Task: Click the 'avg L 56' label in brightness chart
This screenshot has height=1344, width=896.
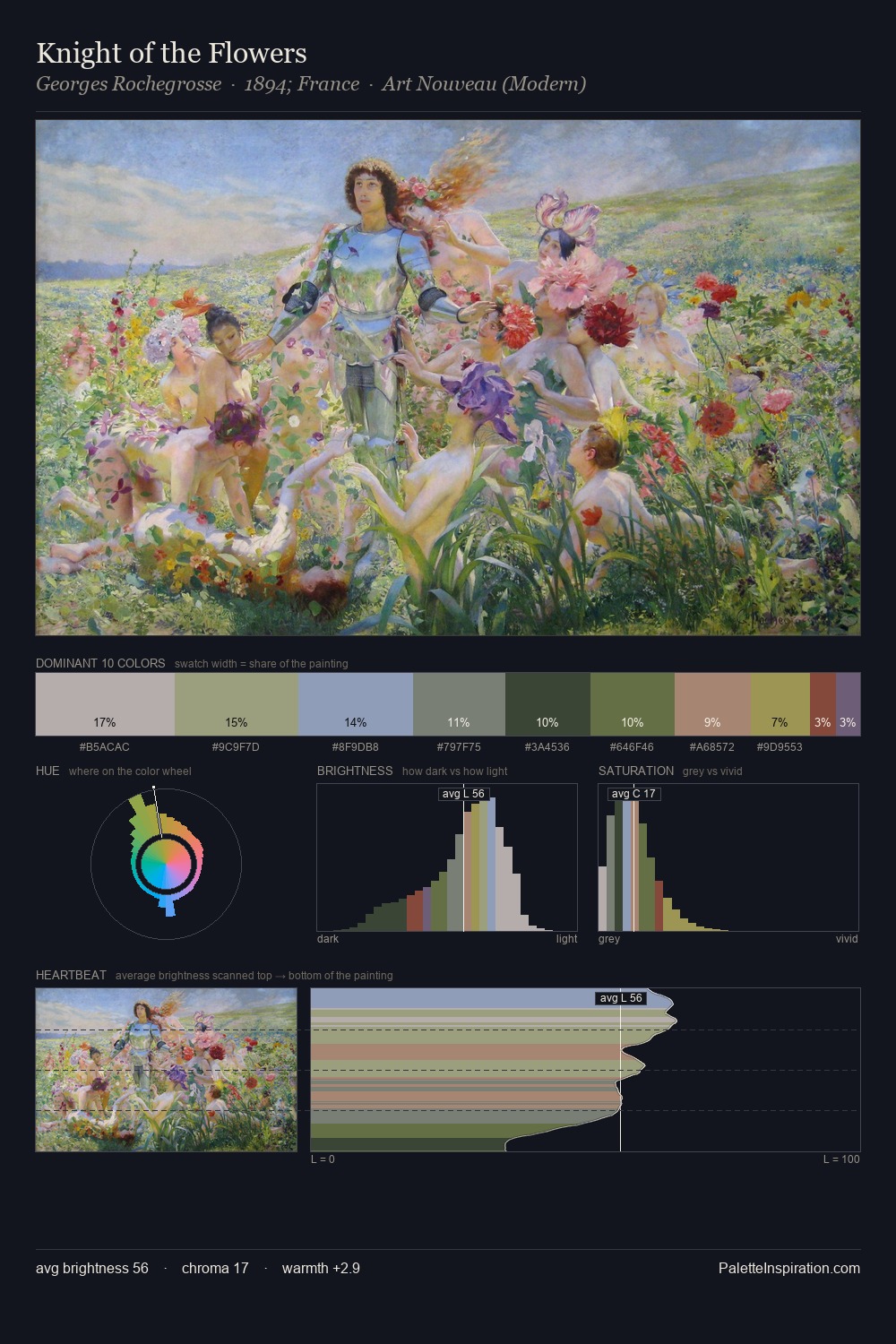Action: (x=463, y=794)
